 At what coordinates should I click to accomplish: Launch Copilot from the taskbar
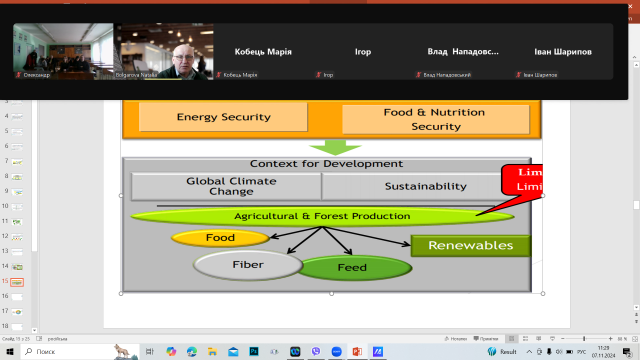tap(171, 351)
